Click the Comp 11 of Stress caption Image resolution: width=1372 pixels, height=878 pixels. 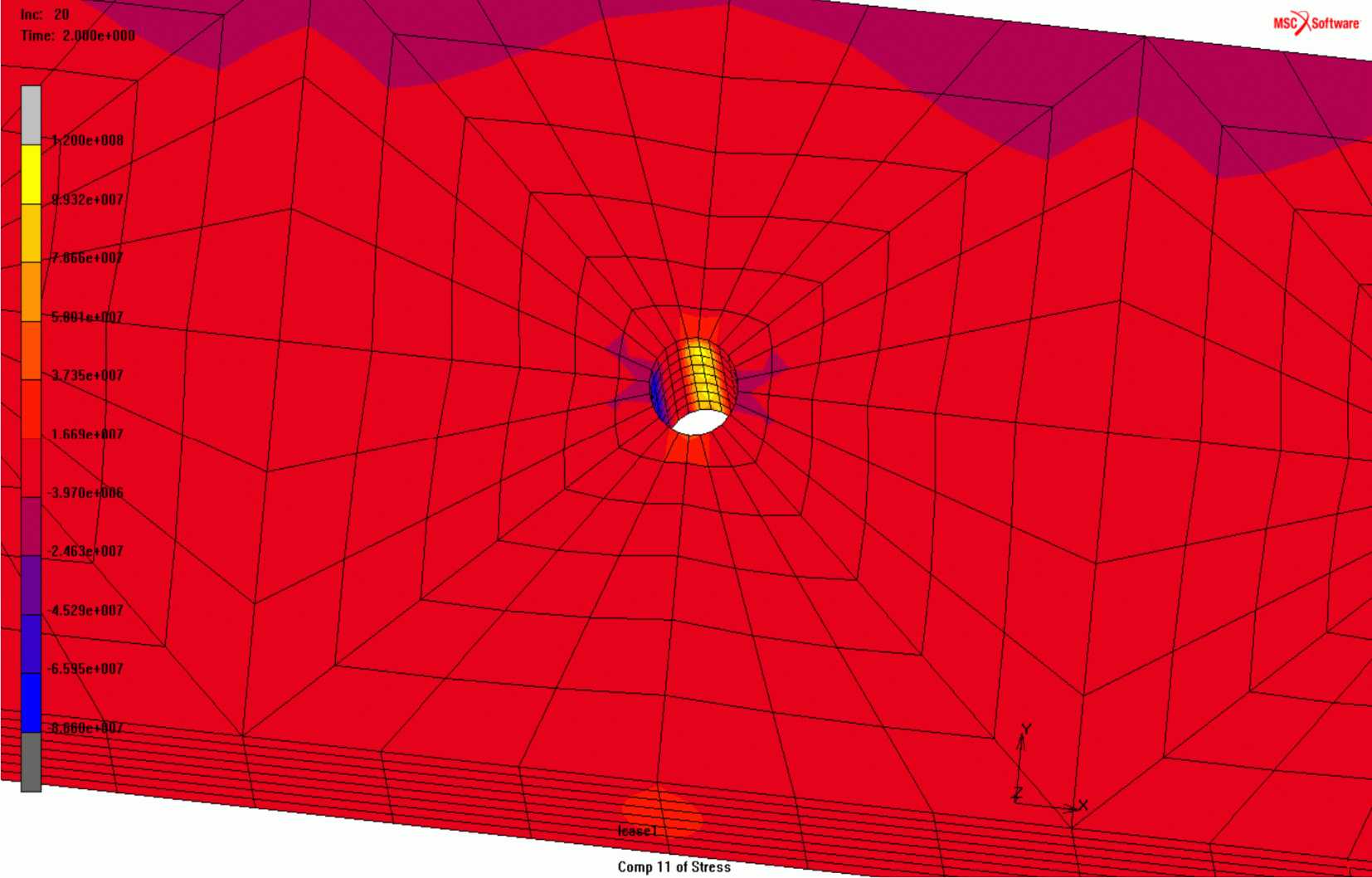click(674, 866)
